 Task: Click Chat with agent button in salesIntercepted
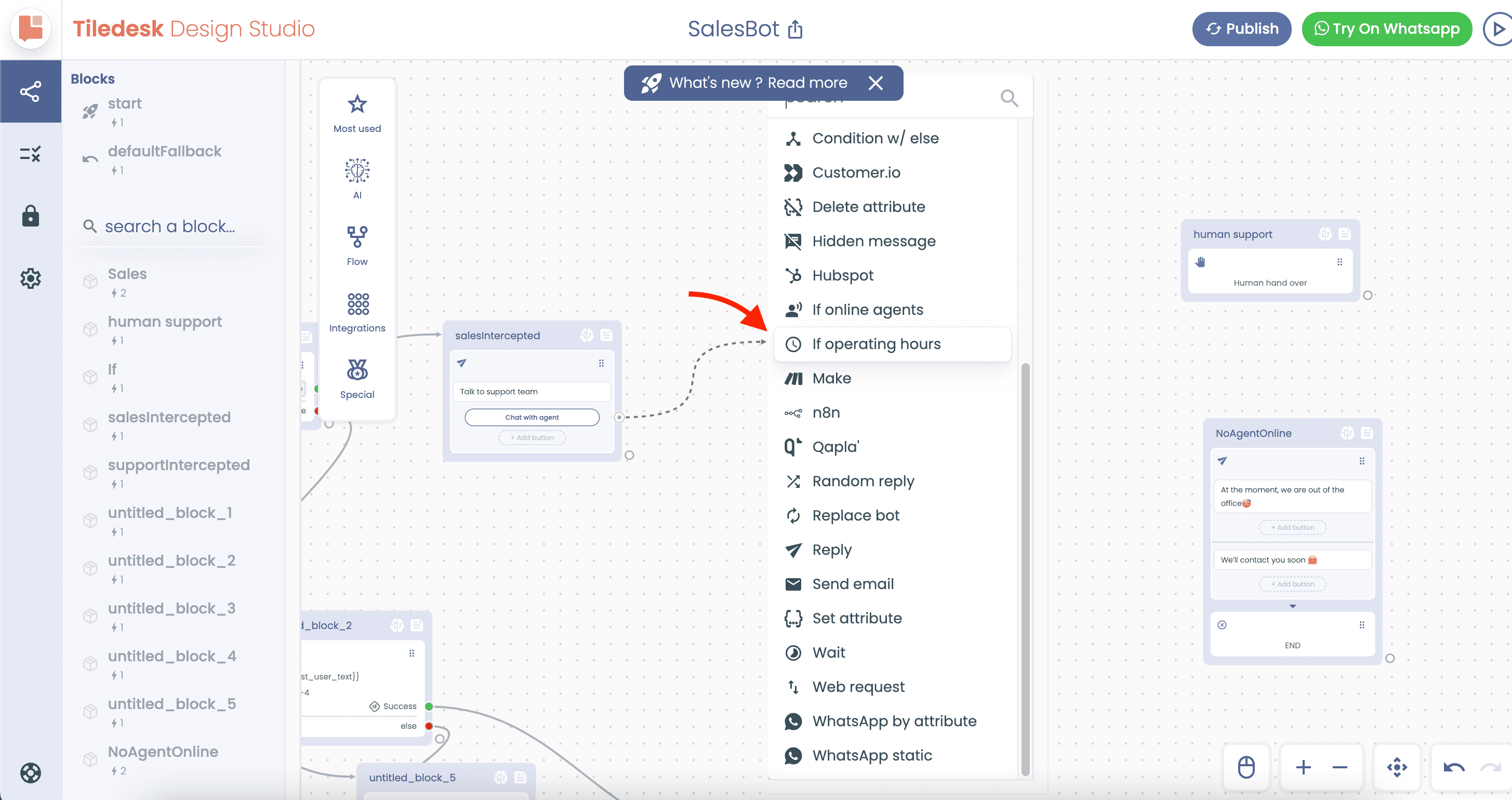click(532, 417)
